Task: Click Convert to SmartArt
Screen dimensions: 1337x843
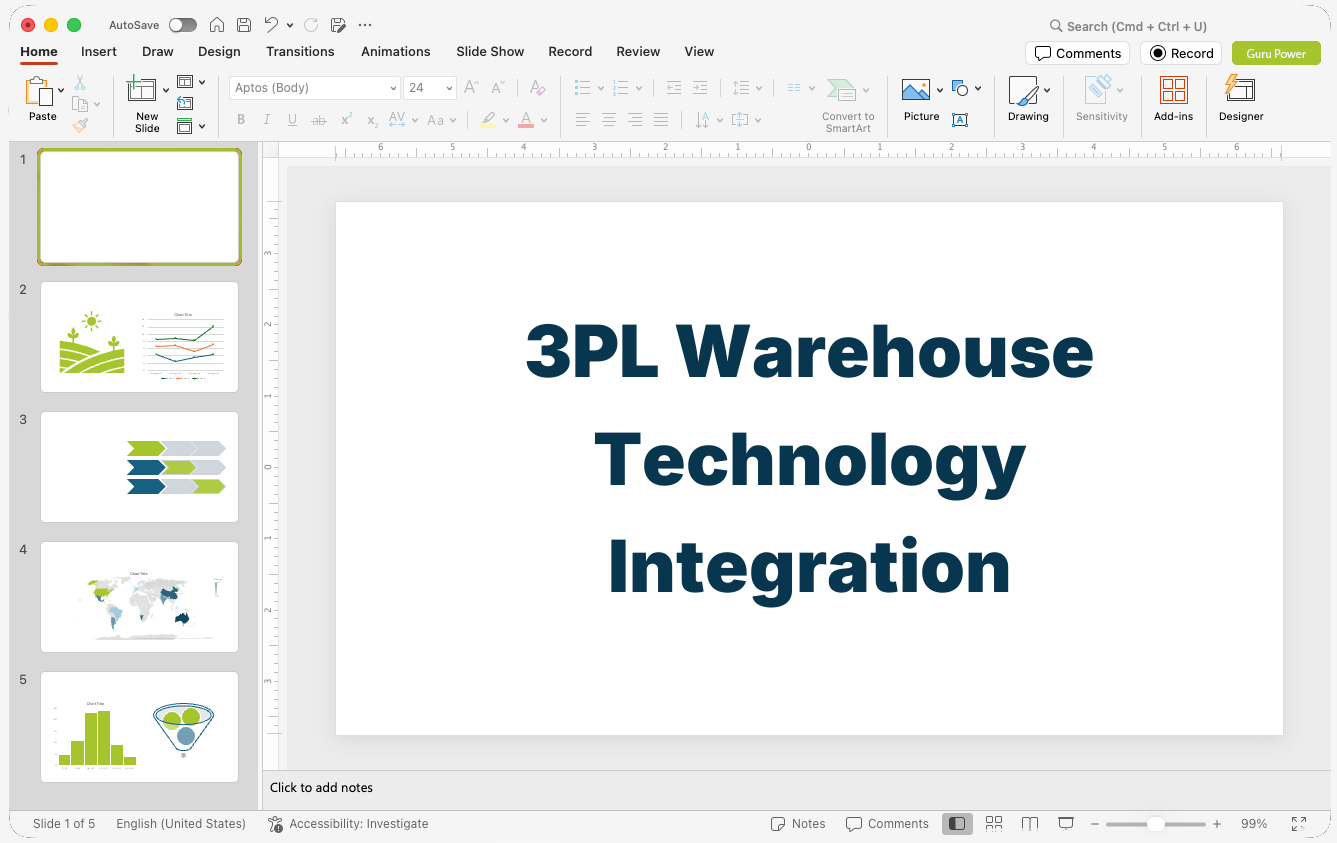Action: point(847,105)
